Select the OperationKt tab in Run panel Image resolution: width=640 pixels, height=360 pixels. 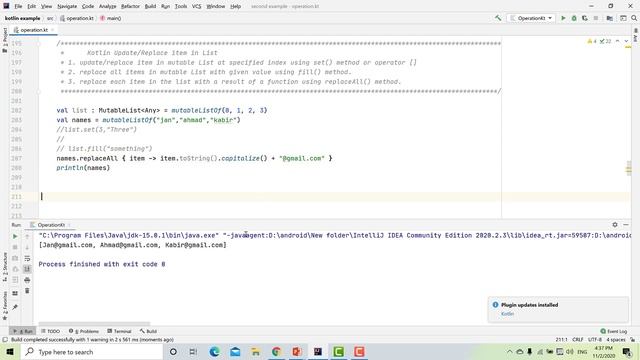click(x=50, y=225)
